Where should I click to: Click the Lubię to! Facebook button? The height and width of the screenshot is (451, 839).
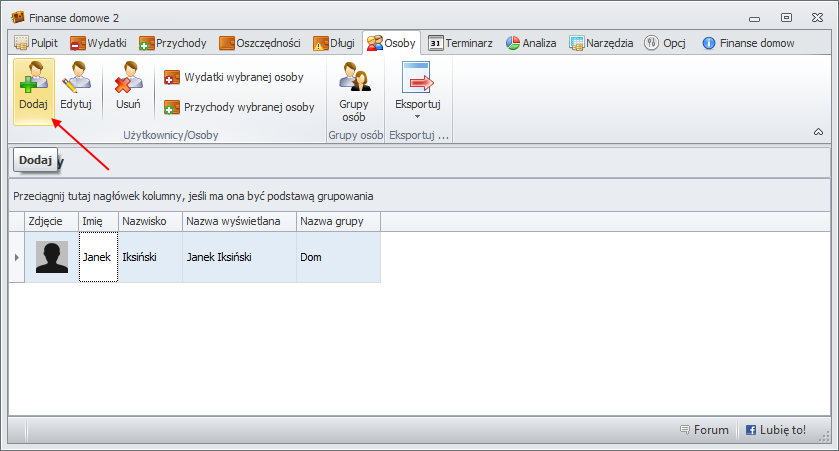click(x=776, y=430)
